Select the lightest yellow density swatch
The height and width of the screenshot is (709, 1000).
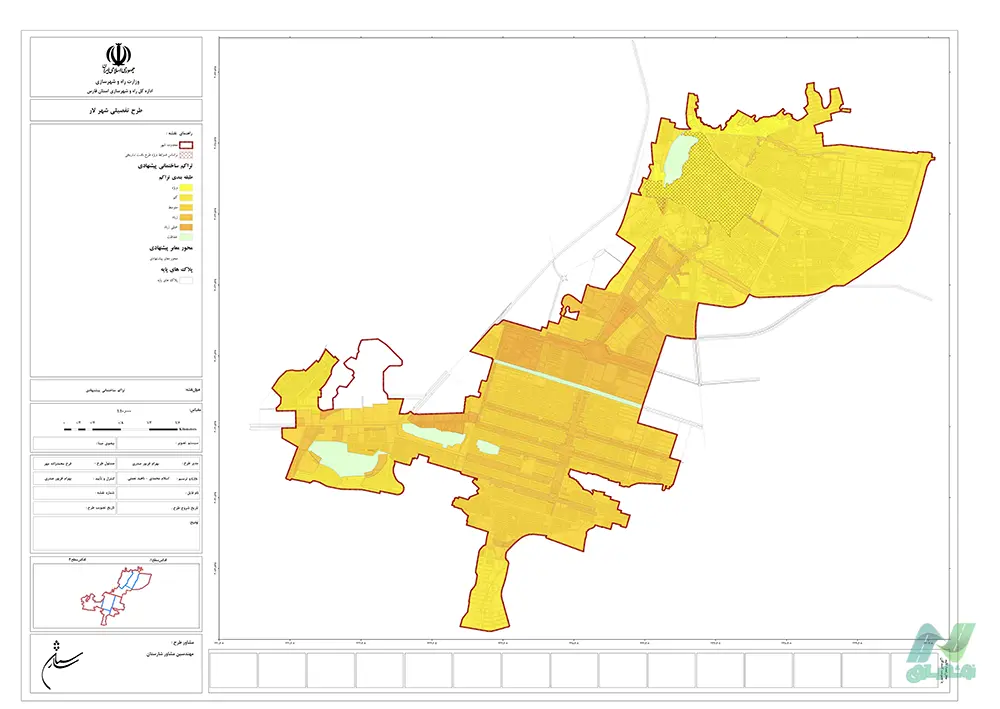coord(185,189)
